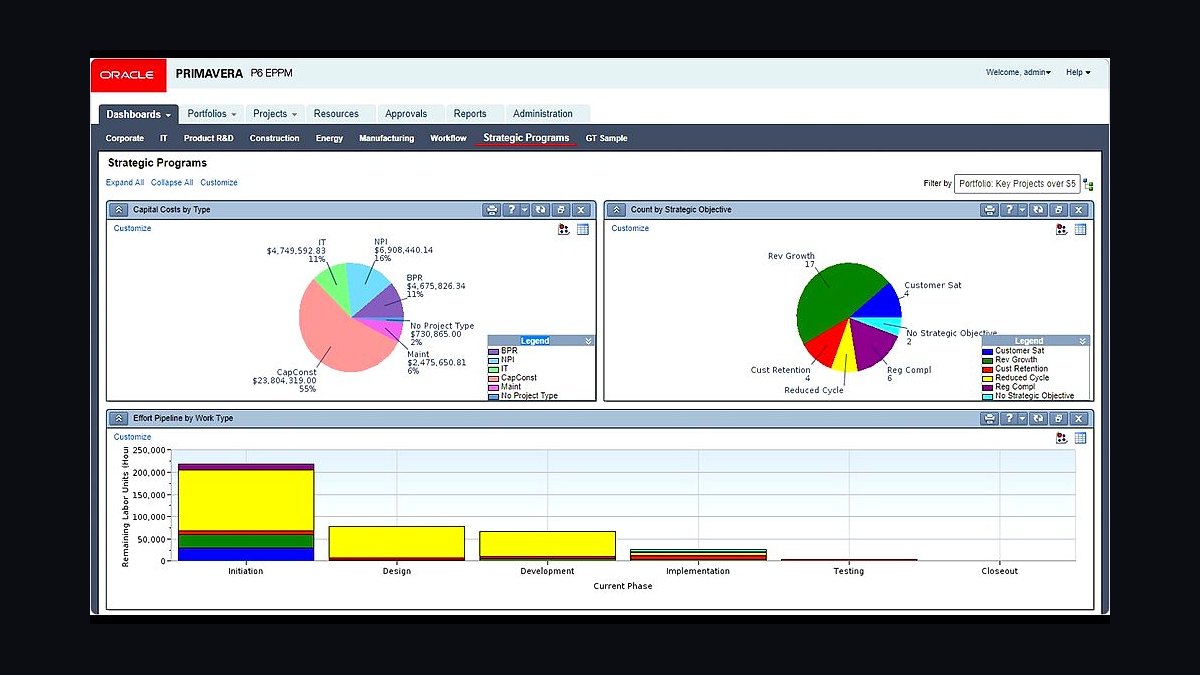Show legend options in Count by Strategic Objective
Image resolution: width=1200 pixels, height=675 pixels.
(x=1062, y=229)
